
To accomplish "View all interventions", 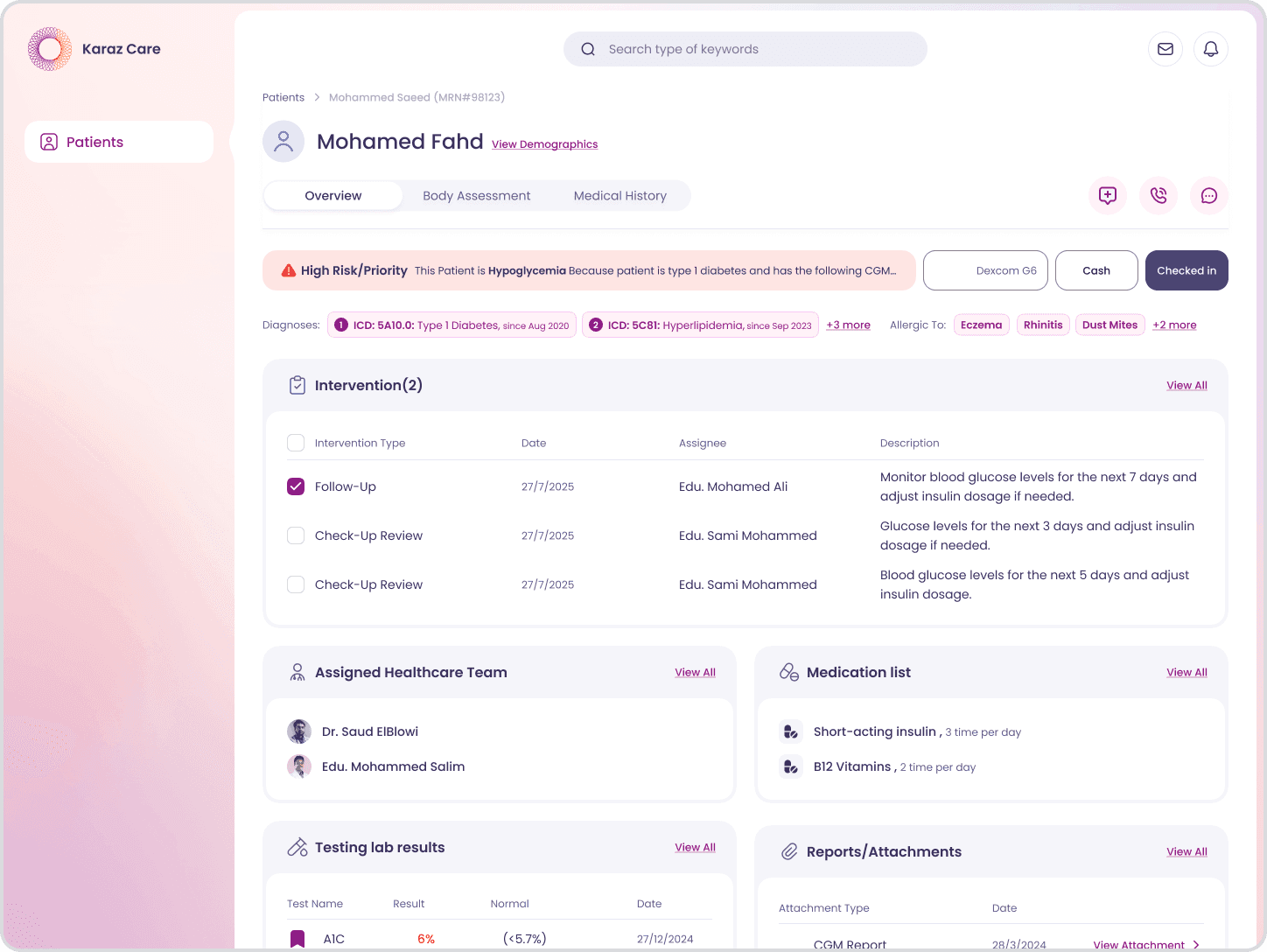I will point(1186,385).
